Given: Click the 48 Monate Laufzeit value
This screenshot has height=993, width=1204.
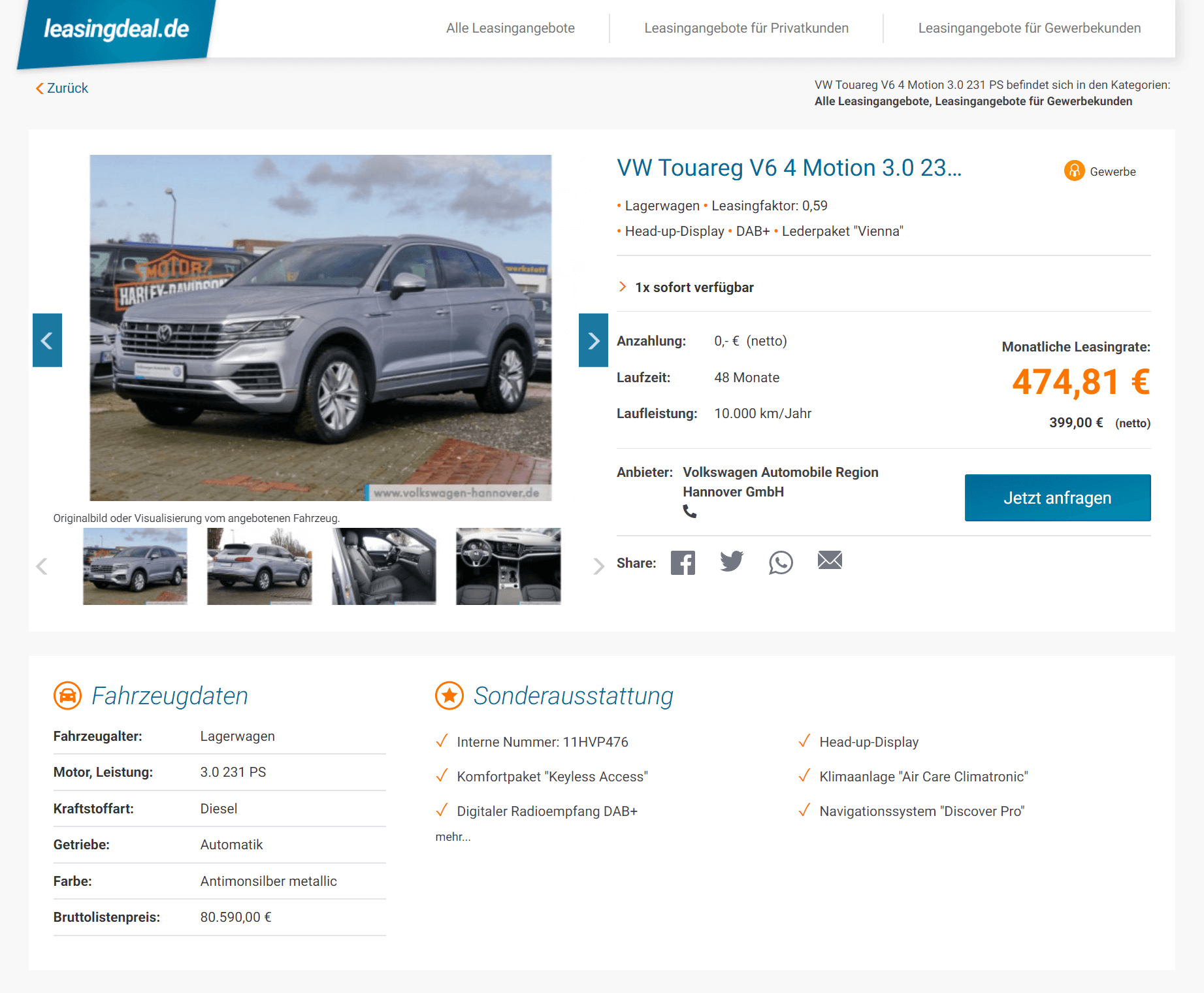Looking at the screenshot, I should pyautogui.click(x=747, y=378).
